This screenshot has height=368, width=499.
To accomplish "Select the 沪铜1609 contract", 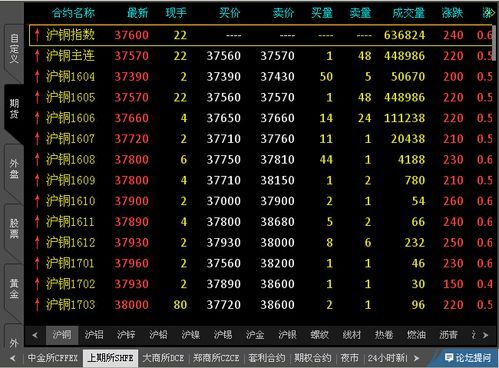I will (x=261, y=180).
